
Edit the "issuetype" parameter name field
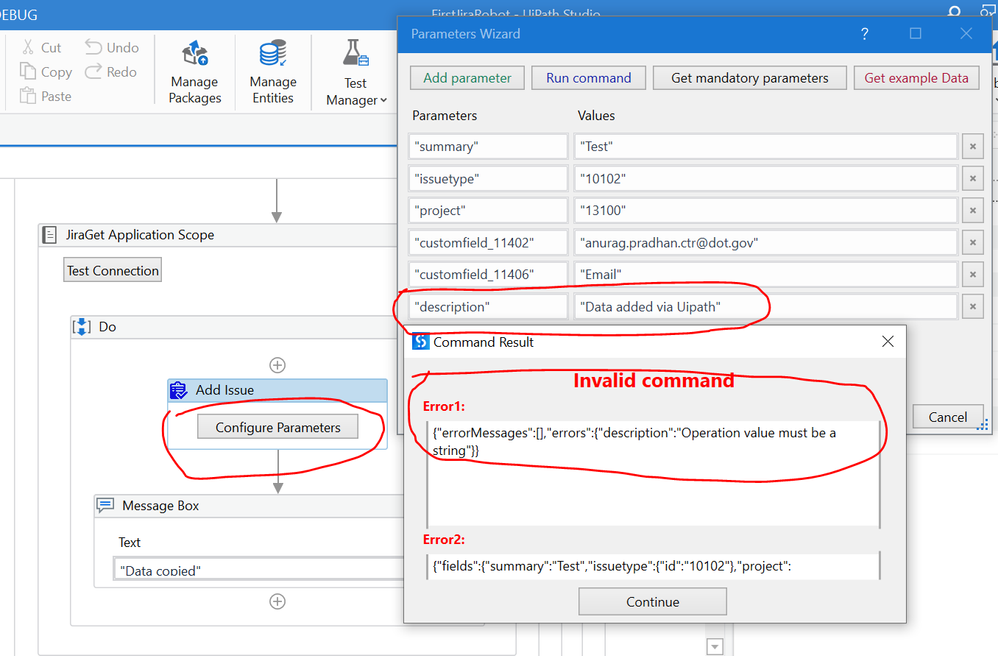coord(488,179)
